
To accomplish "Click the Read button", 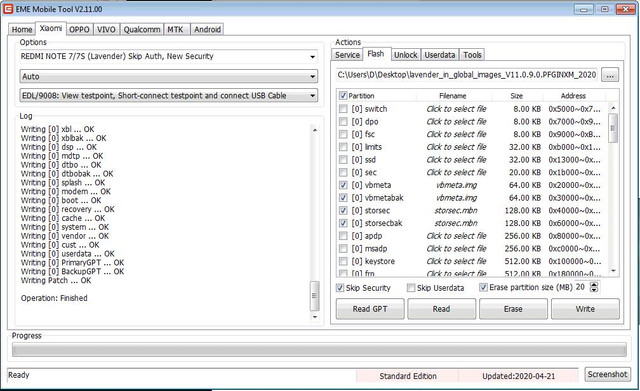I will point(441,309).
